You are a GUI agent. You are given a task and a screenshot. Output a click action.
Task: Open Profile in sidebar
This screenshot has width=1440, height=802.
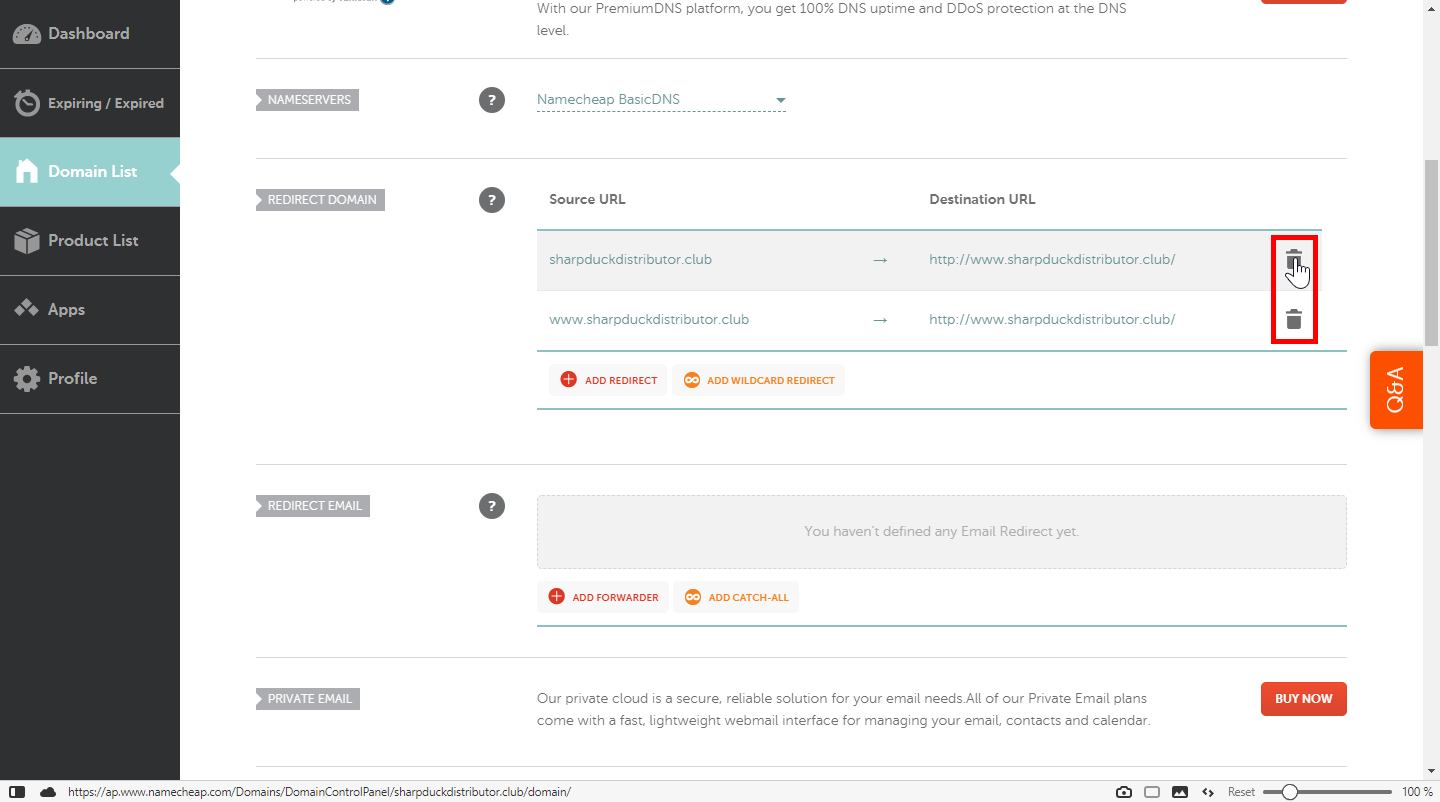pos(90,379)
